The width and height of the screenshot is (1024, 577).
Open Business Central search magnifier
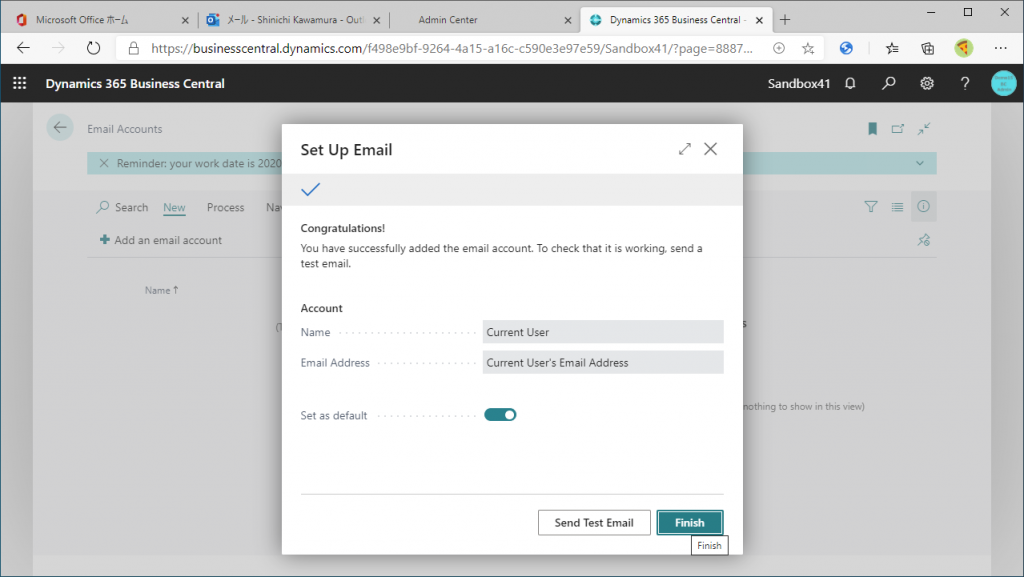(889, 84)
